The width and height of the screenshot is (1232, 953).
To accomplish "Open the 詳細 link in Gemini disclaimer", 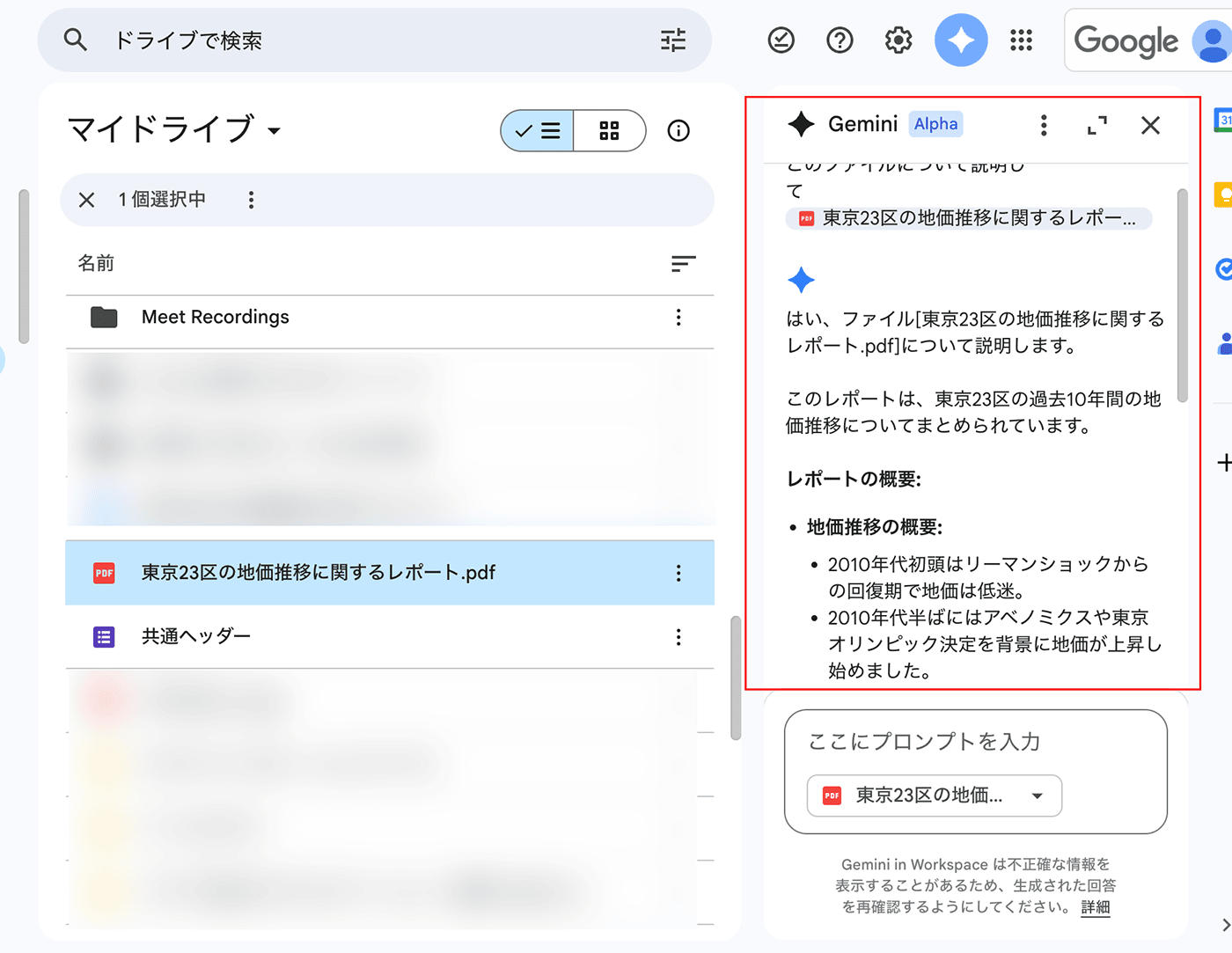I will [1096, 907].
